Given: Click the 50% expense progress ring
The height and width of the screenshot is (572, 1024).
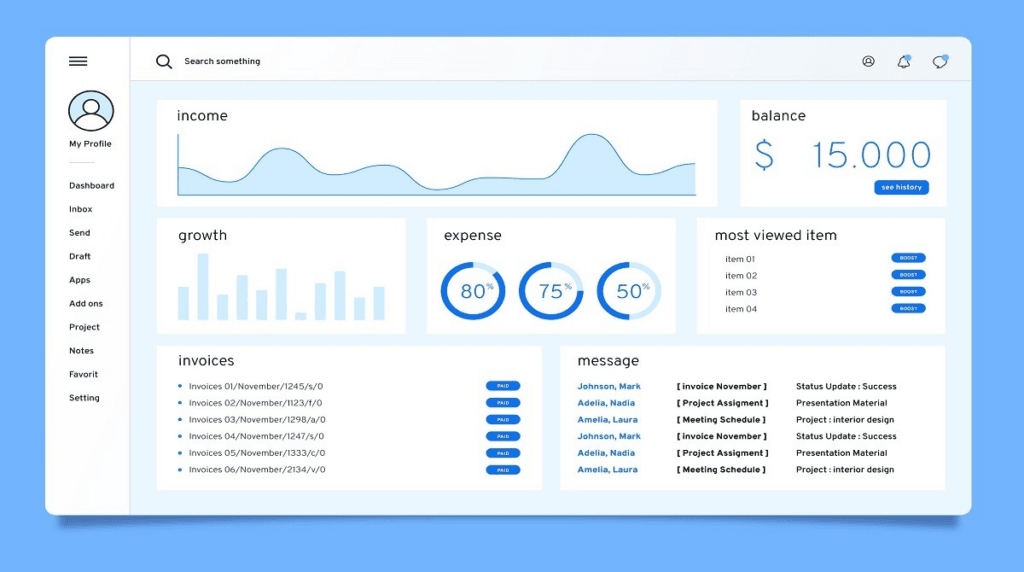Looking at the screenshot, I should tap(629, 291).
